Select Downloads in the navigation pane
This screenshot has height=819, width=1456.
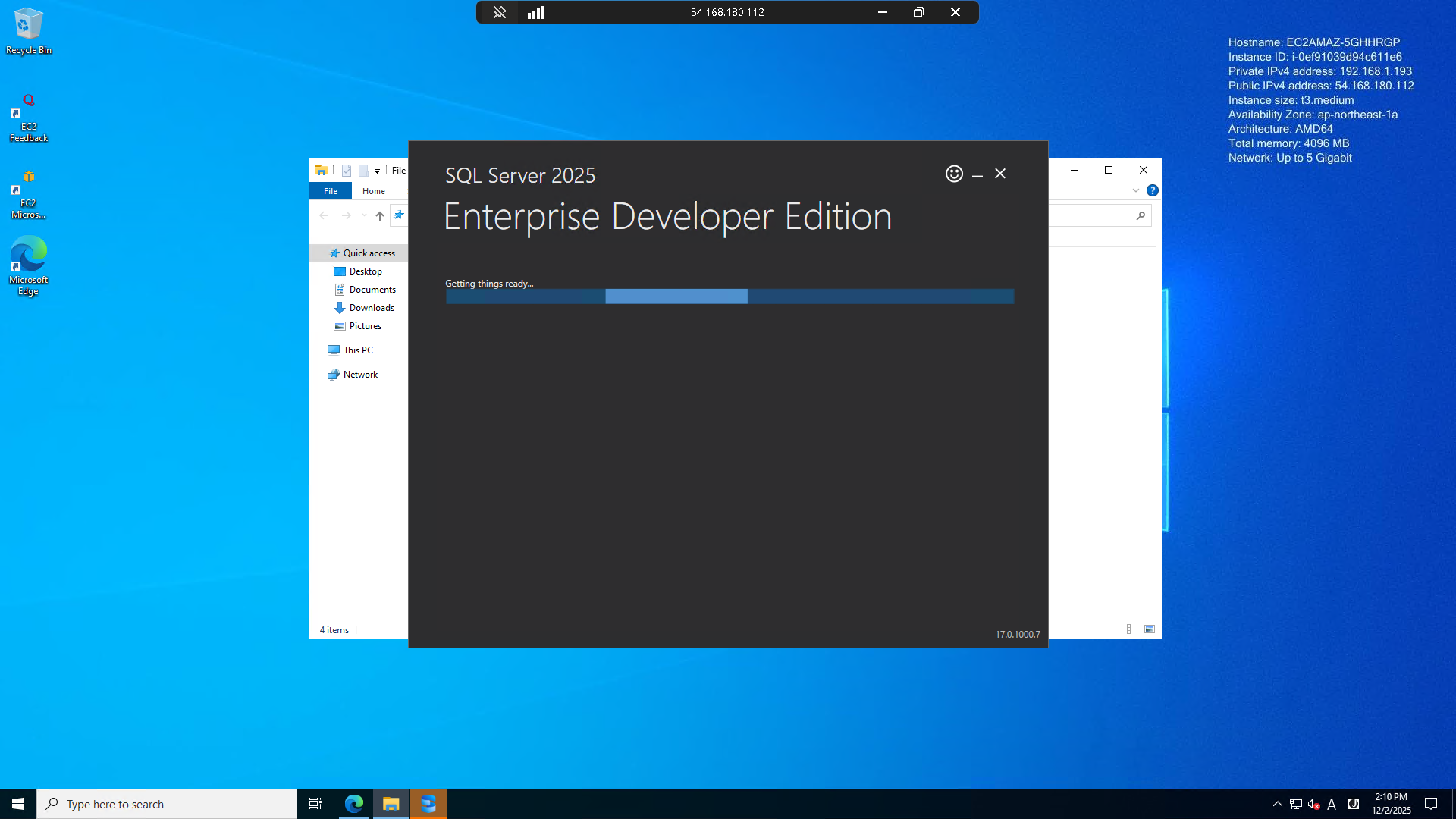coord(371,308)
